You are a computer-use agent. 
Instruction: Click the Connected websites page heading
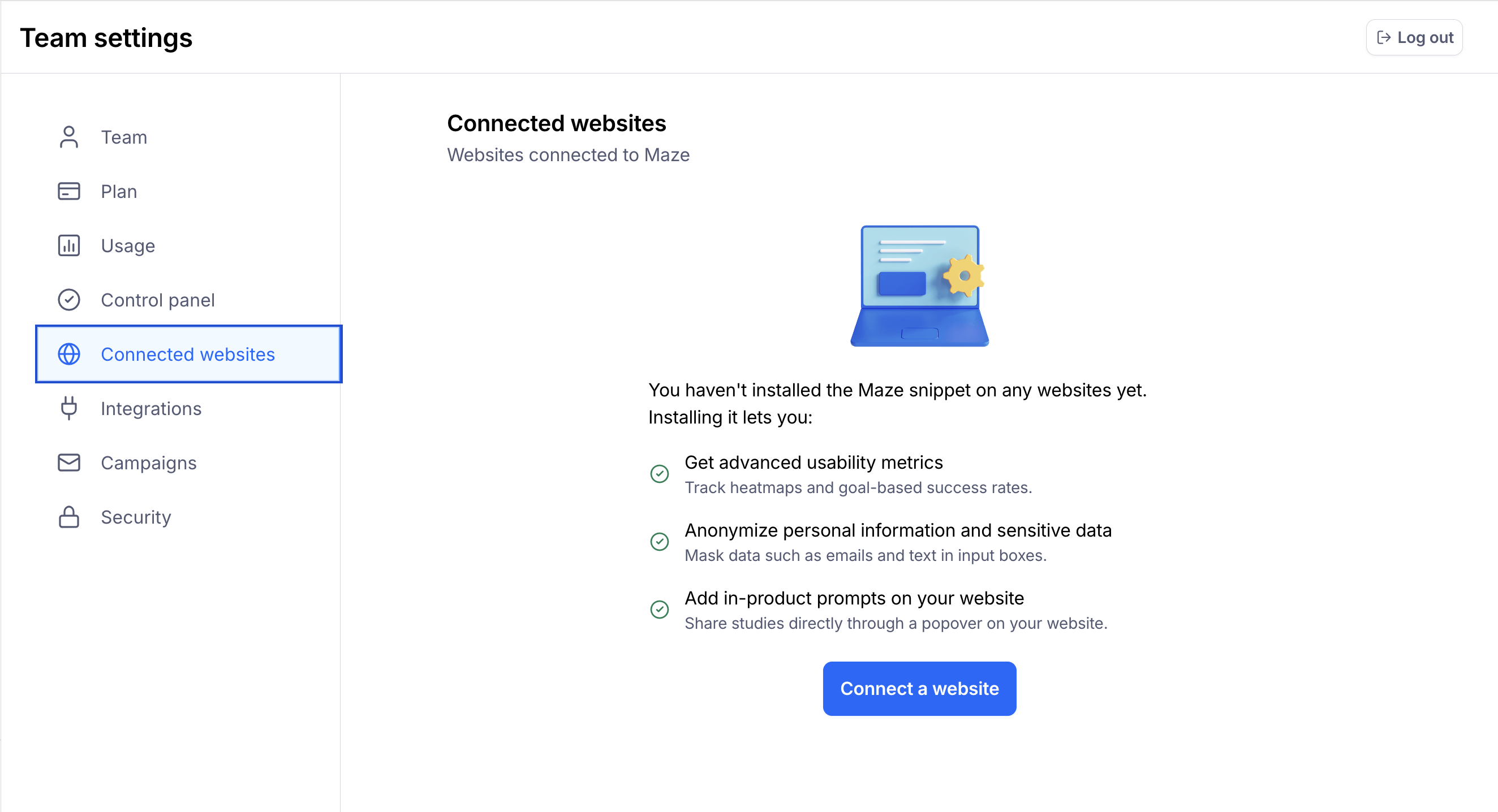556,123
